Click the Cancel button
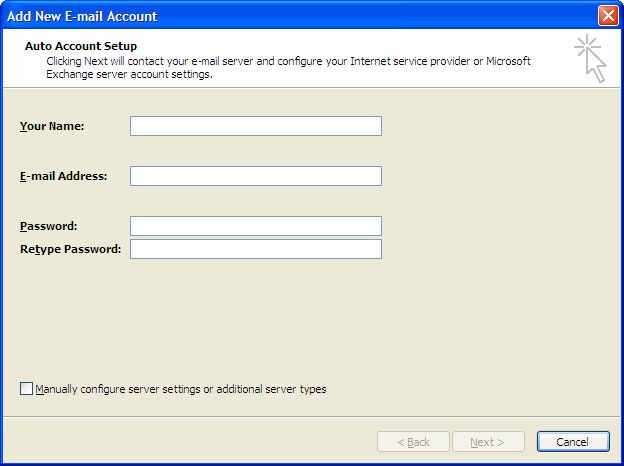 click(573, 442)
